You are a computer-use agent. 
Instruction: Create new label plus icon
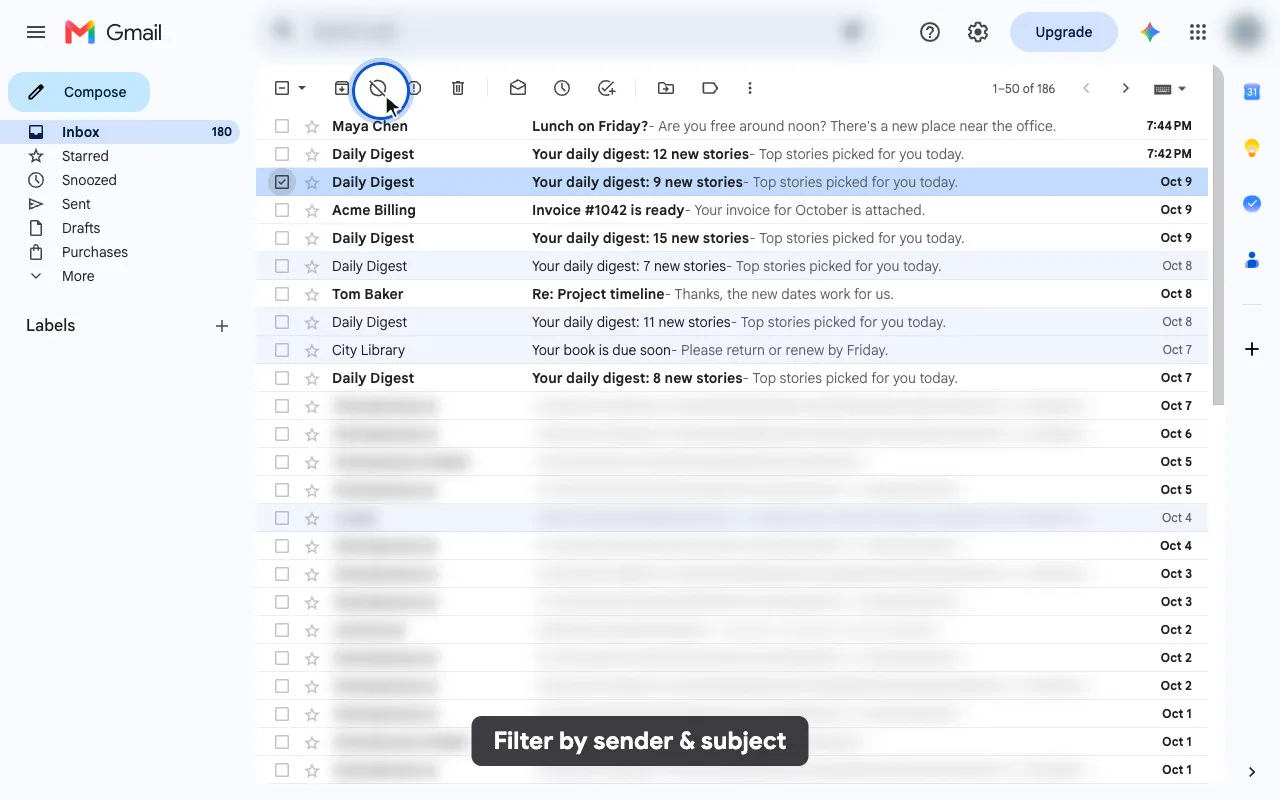222,326
